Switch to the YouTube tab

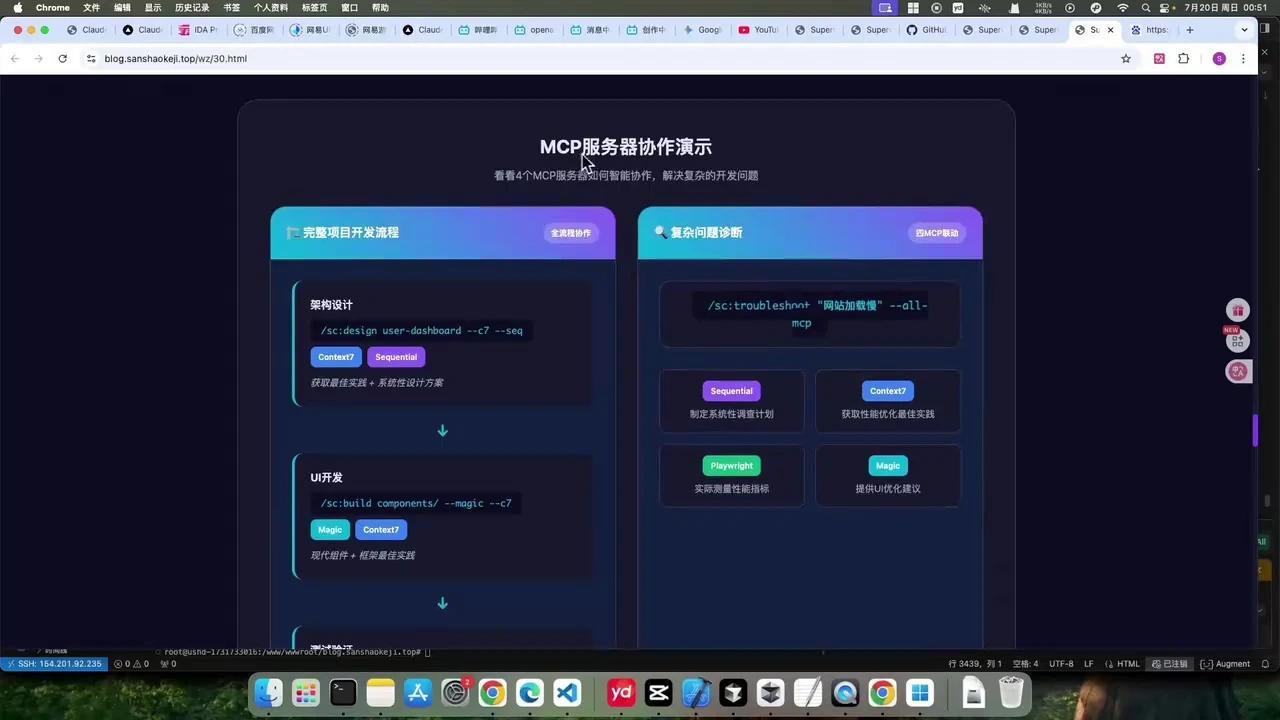click(x=758, y=30)
